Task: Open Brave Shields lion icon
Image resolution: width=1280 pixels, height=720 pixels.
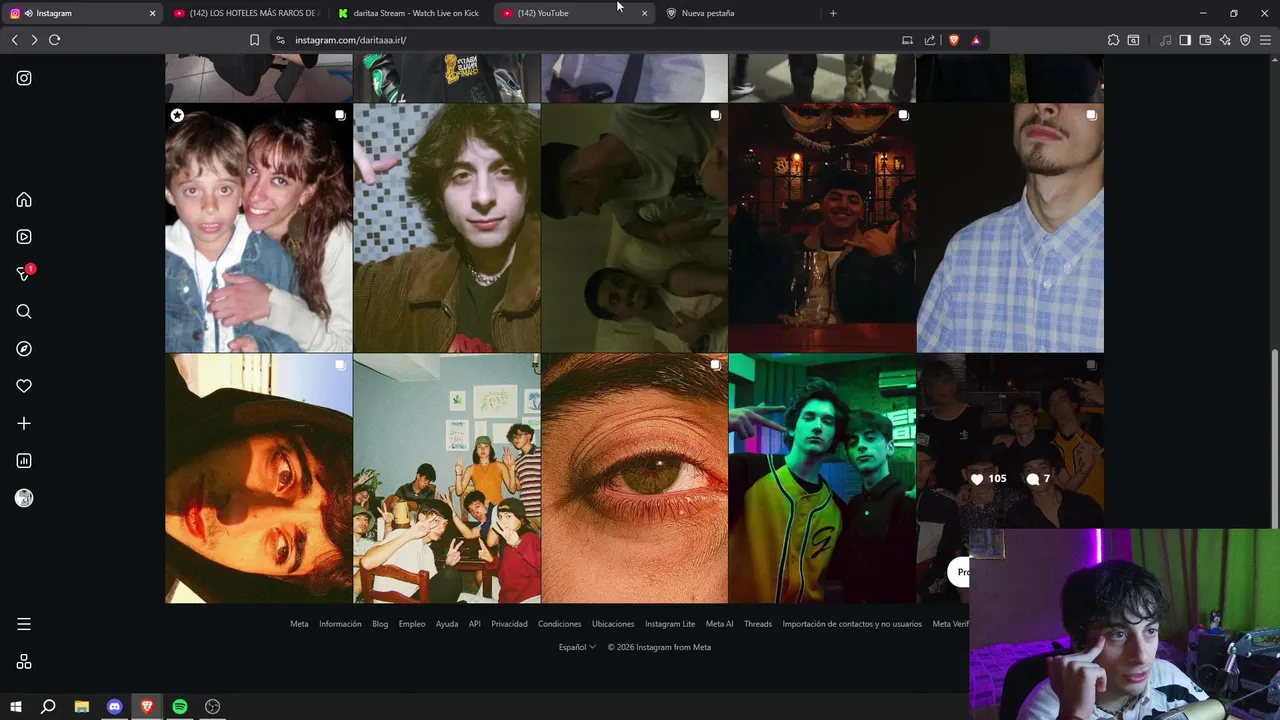Action: pos(953,40)
